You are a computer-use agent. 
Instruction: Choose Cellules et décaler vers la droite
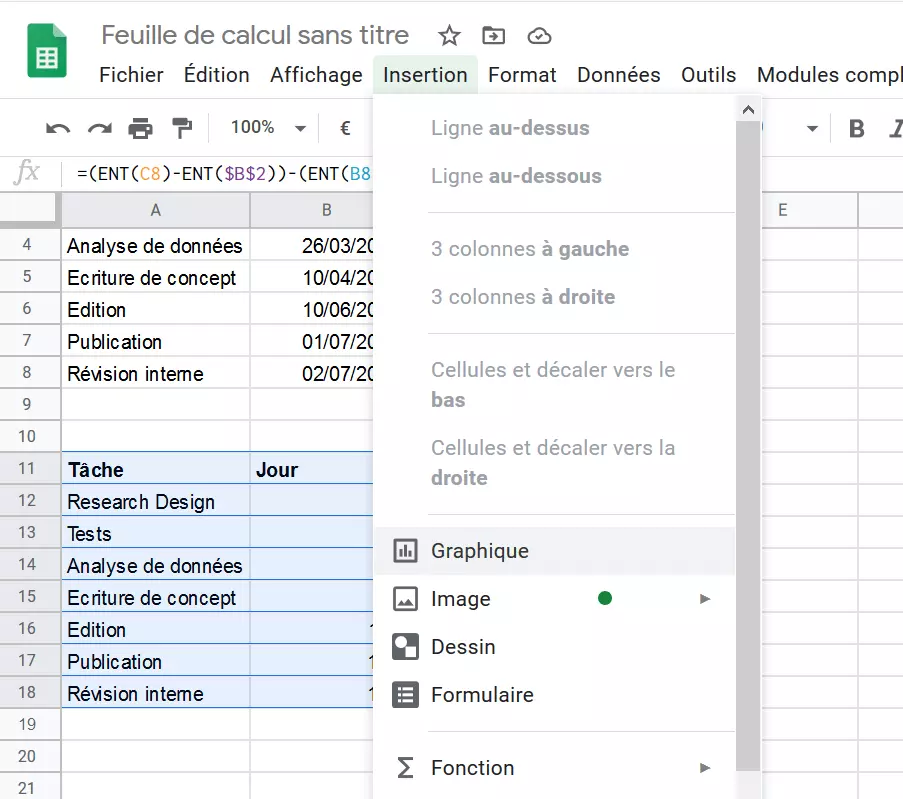tap(555, 463)
